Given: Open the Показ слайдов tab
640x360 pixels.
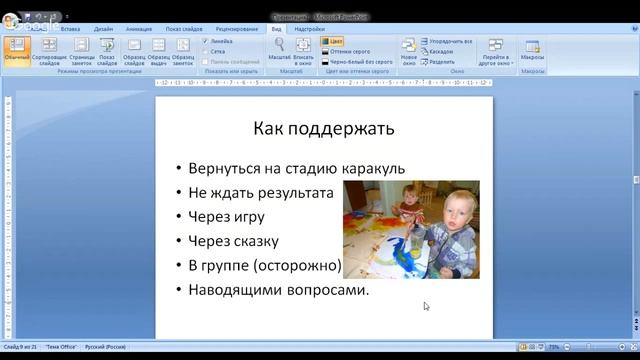Looking at the screenshot, I should point(184,29).
